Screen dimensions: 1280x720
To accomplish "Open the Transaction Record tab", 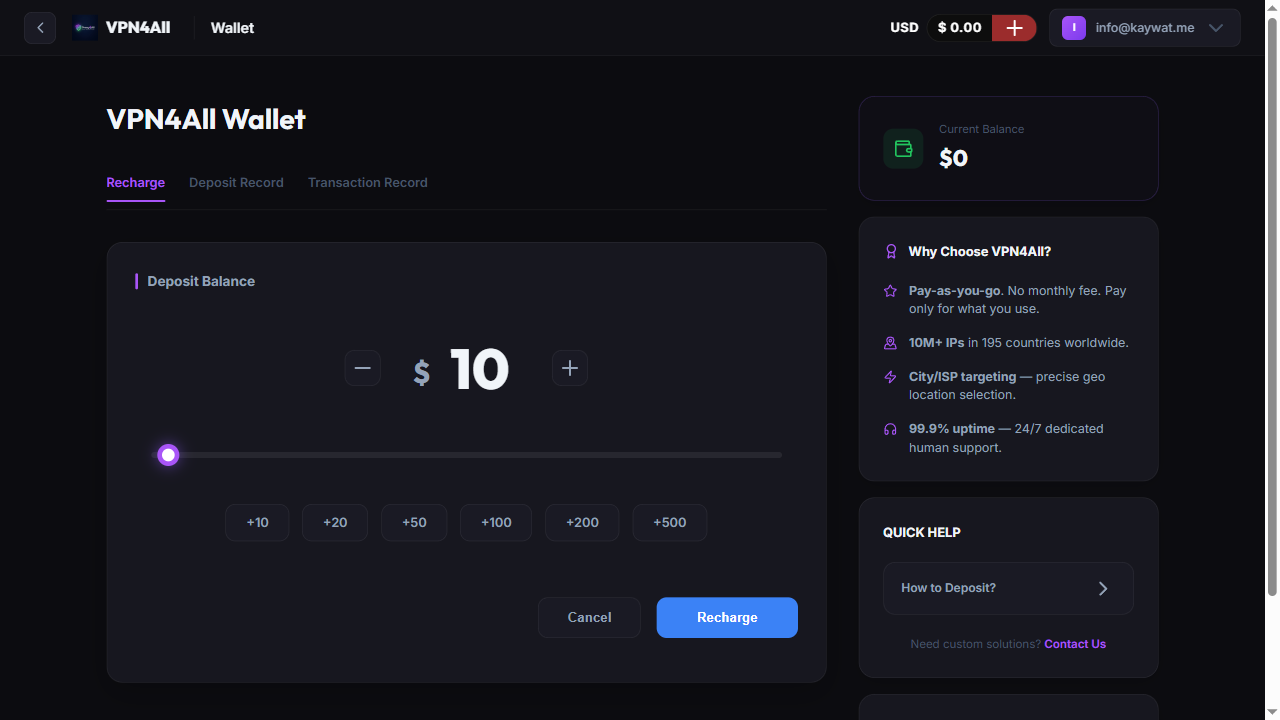I will pyautogui.click(x=368, y=183).
